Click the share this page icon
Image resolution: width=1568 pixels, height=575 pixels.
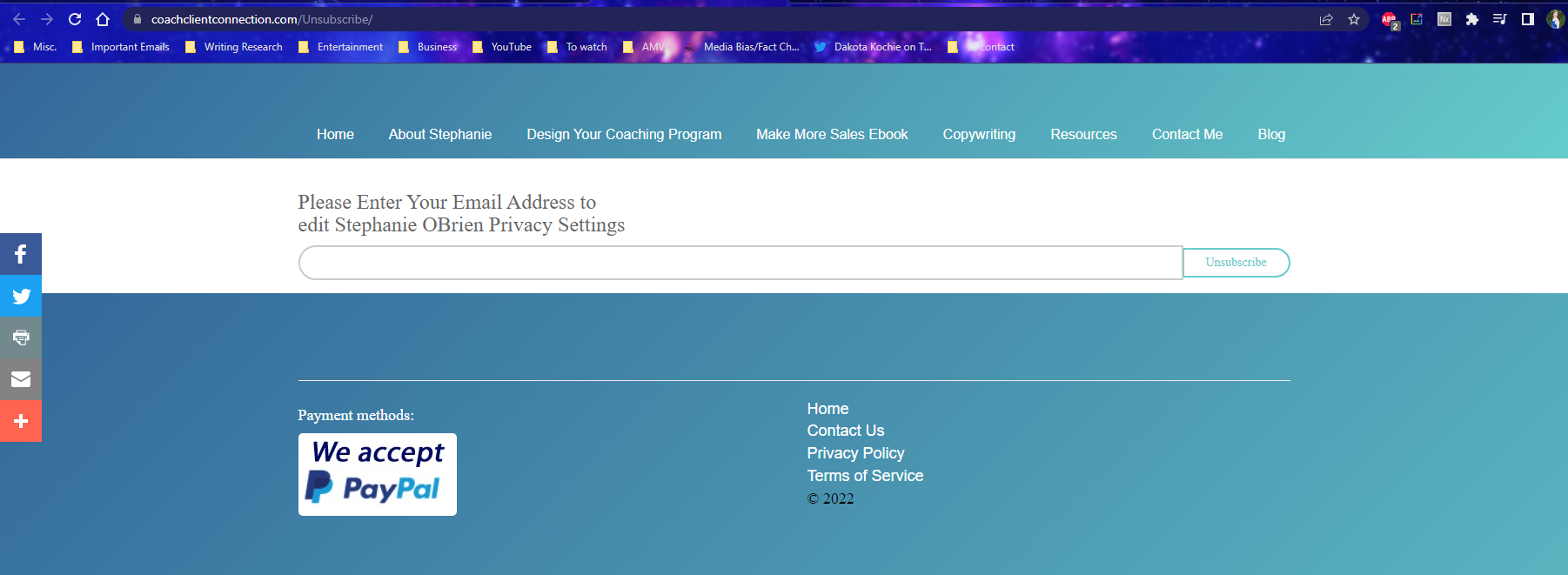tap(1326, 19)
